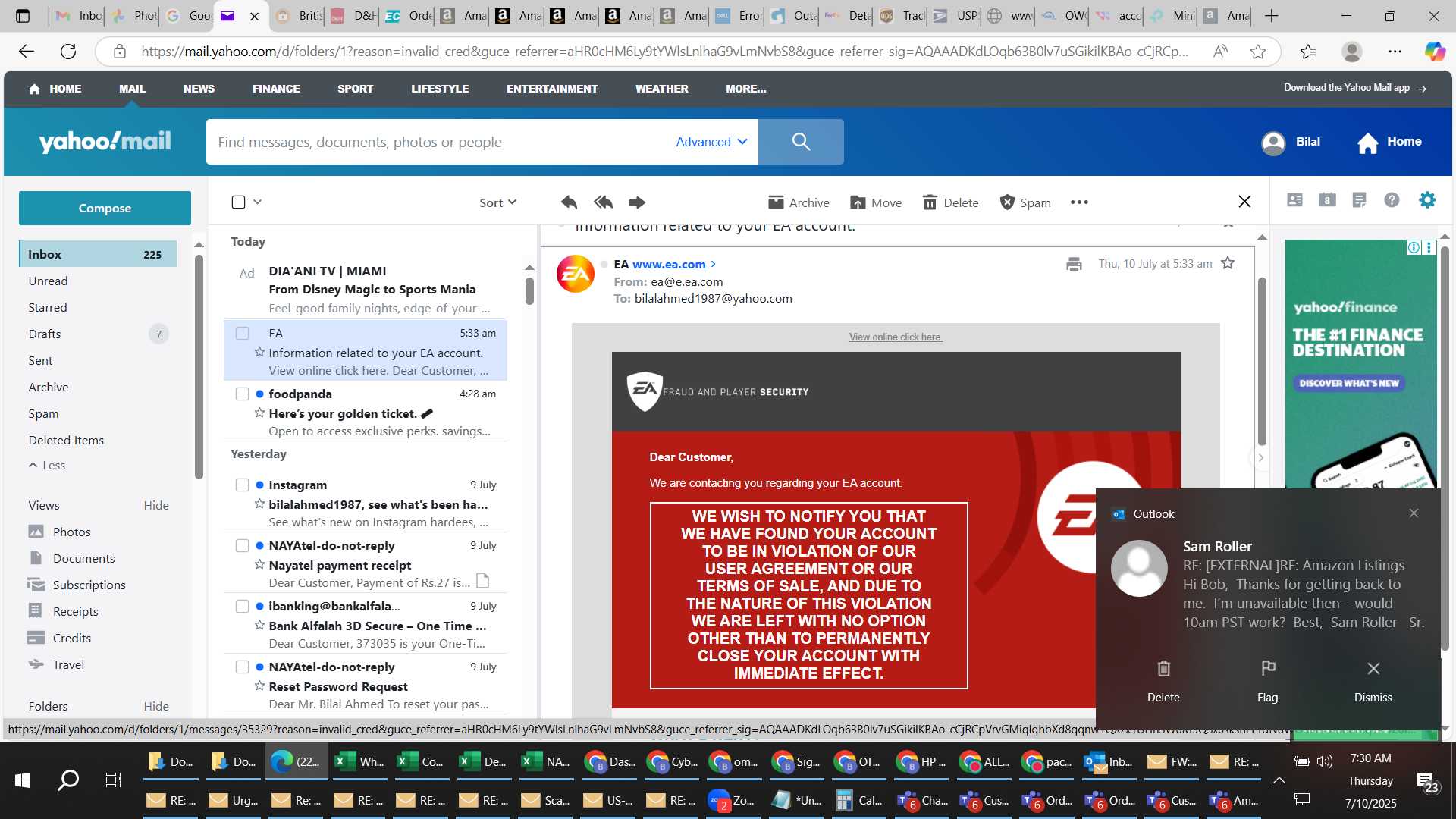Show hidden system tray icons
Image resolution: width=1456 pixels, height=819 pixels.
tap(1279, 780)
